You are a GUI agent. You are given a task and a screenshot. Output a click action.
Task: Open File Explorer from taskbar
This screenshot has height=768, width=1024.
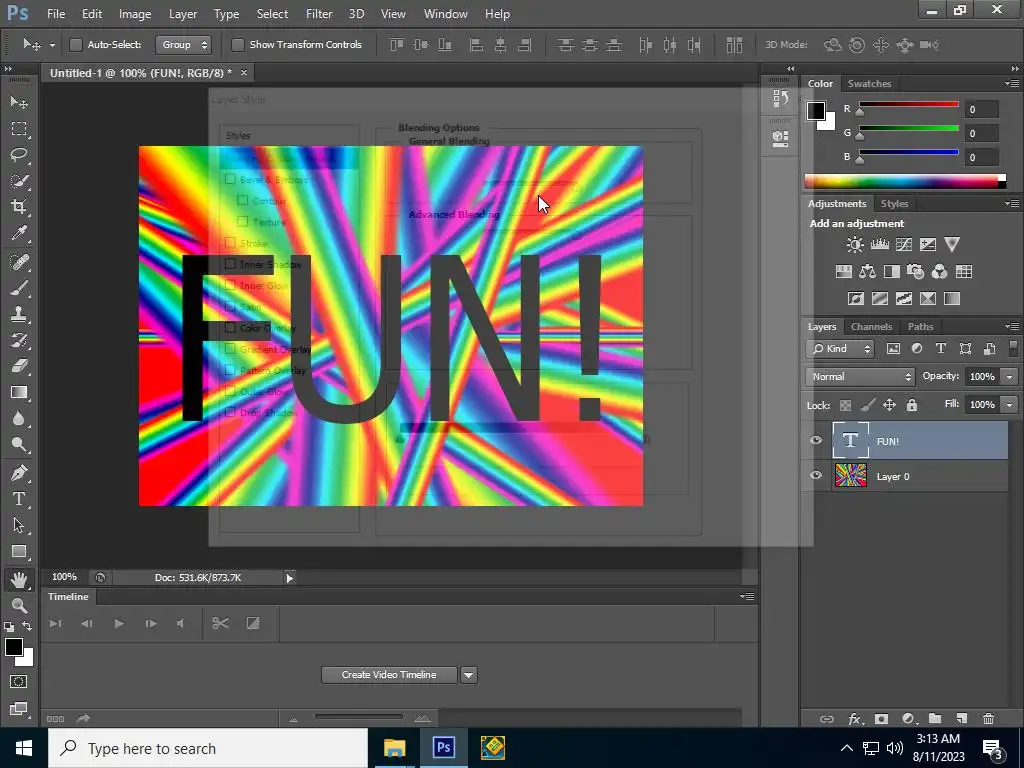point(394,748)
